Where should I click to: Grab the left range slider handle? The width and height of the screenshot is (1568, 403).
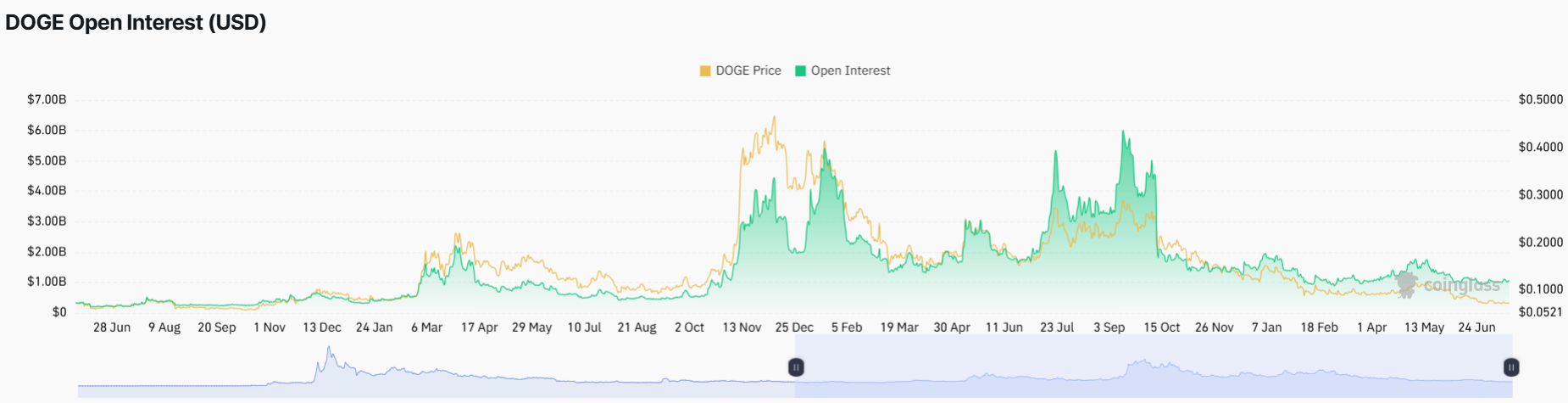[796, 367]
